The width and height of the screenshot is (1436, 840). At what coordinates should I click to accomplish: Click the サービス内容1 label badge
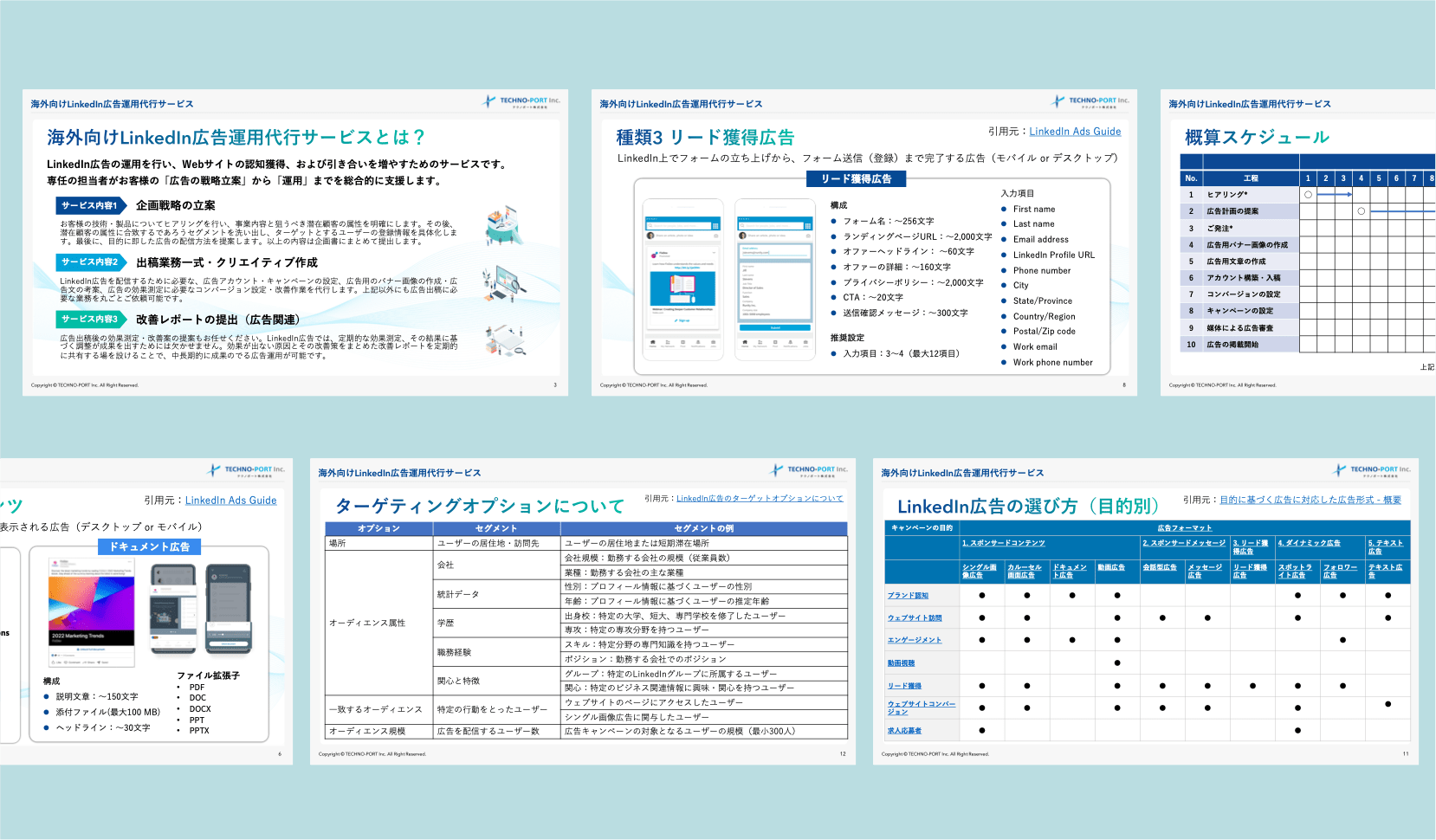[89, 205]
